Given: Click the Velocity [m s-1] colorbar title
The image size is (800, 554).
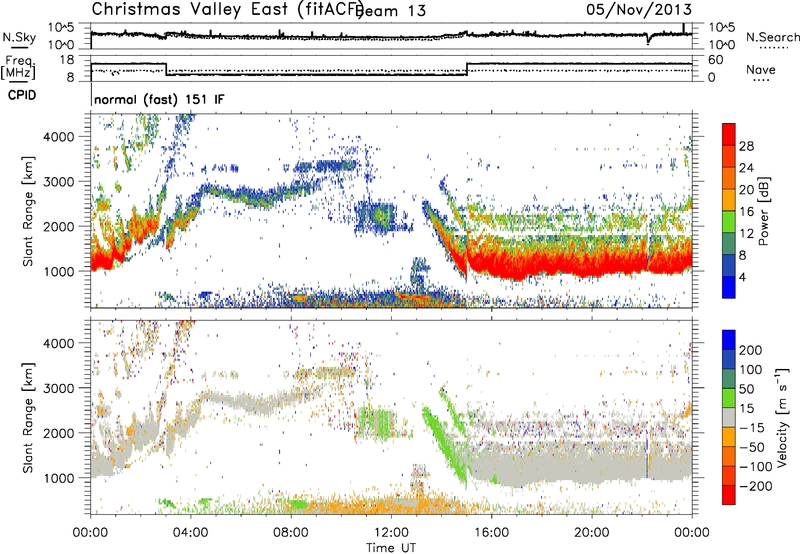Looking at the screenshot, I should coord(782,417).
